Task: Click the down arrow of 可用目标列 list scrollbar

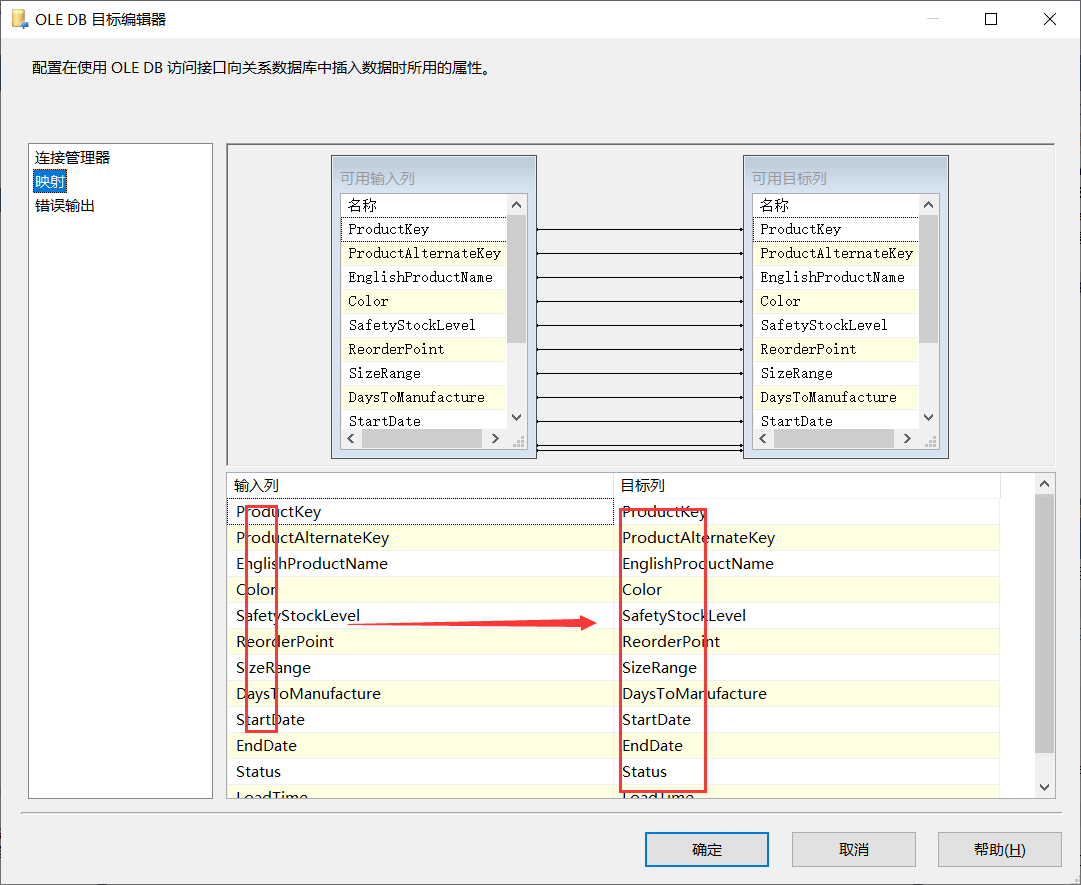Action: [x=929, y=418]
